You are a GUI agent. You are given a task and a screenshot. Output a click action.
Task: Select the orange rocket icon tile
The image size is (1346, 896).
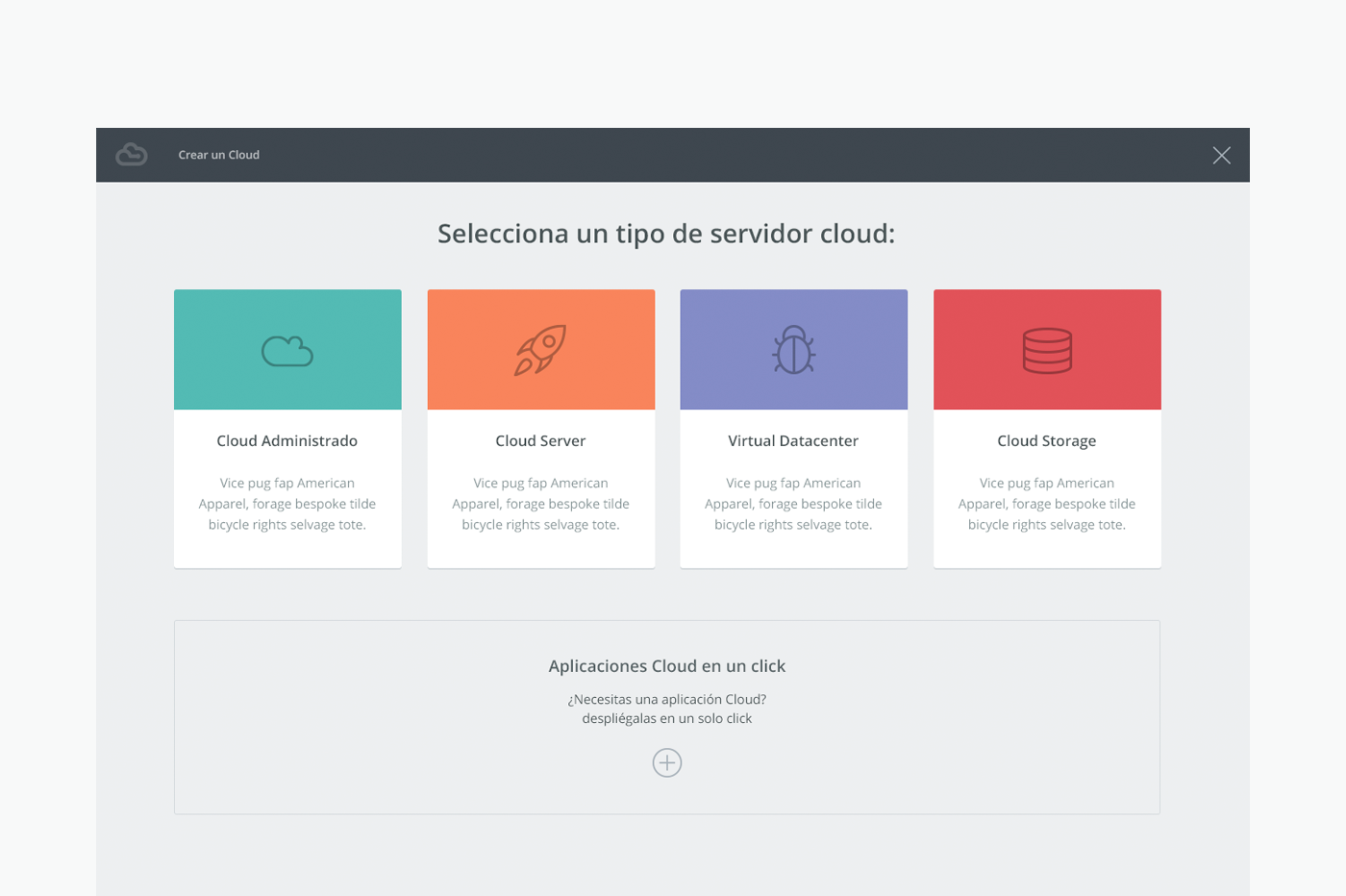click(541, 350)
